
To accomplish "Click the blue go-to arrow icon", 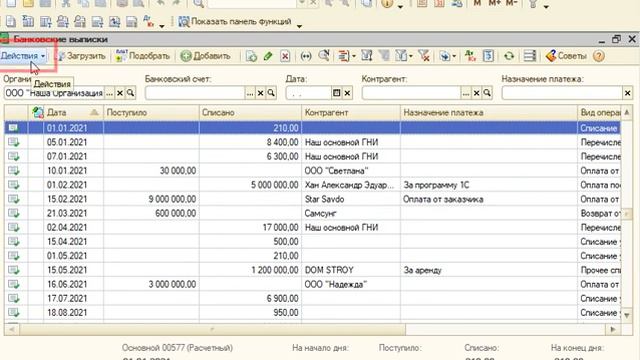I will (x=445, y=56).
